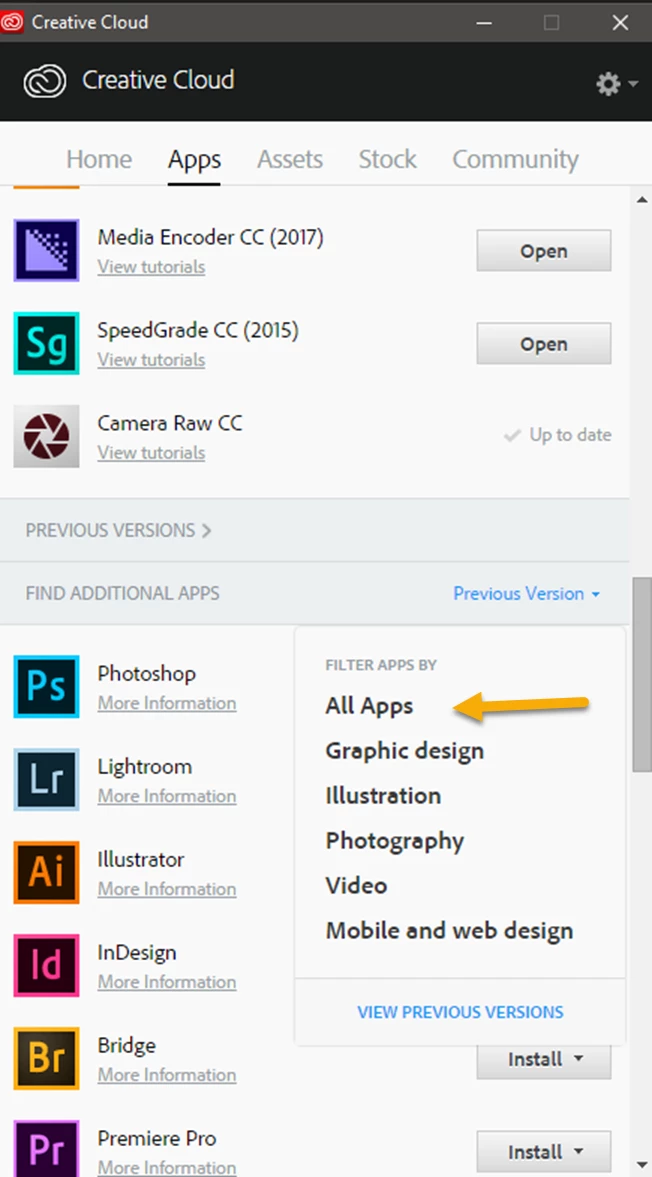
Task: Click the InDesign Id icon
Action: point(47,966)
